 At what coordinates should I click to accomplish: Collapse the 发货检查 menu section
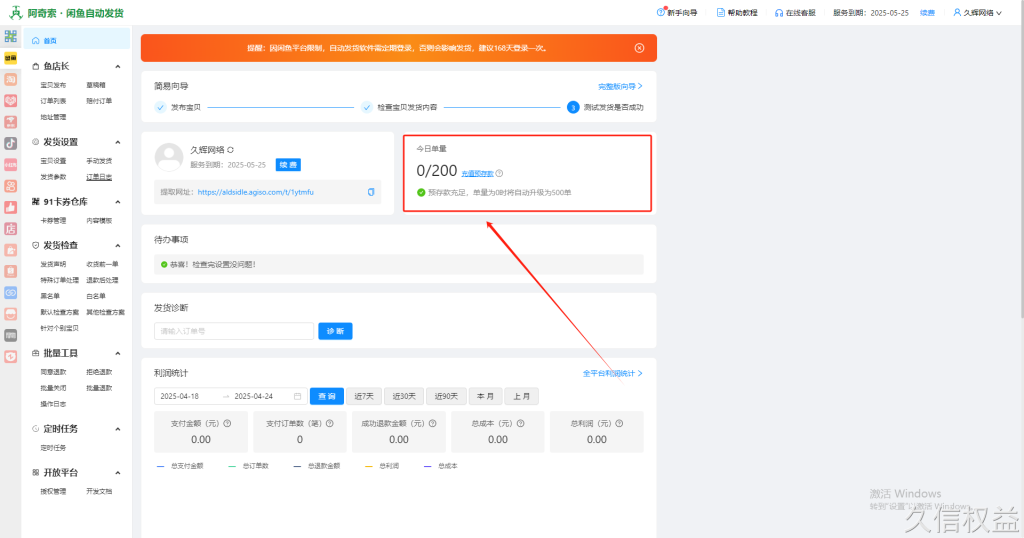(x=118, y=246)
